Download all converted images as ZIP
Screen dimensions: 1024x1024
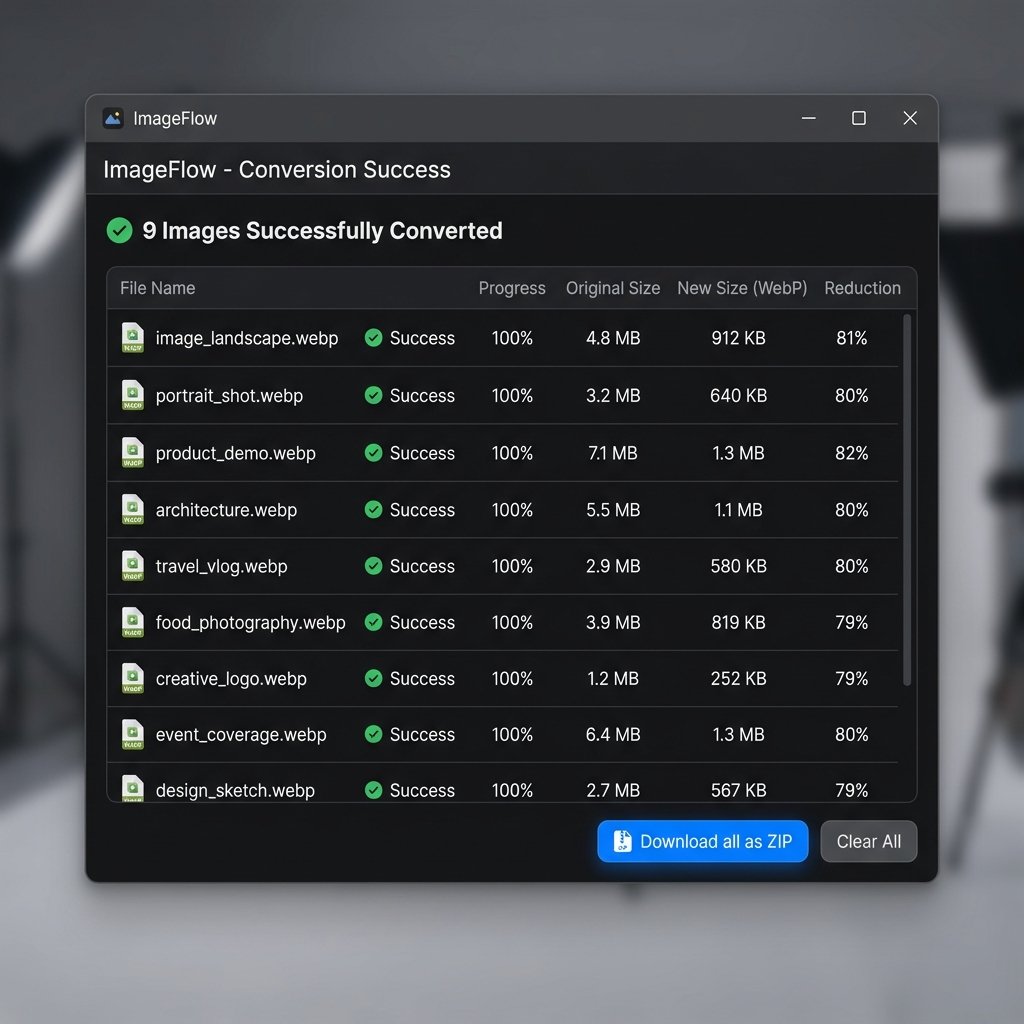tap(703, 841)
